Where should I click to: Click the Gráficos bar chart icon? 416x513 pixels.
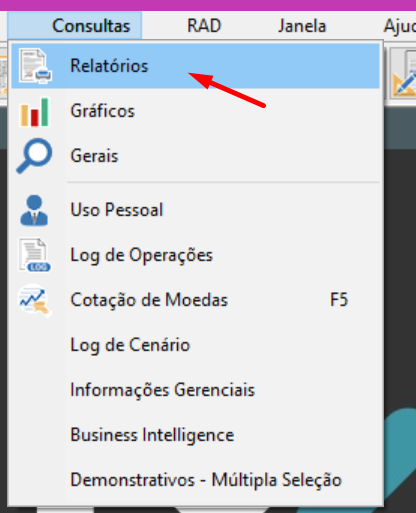point(35,111)
